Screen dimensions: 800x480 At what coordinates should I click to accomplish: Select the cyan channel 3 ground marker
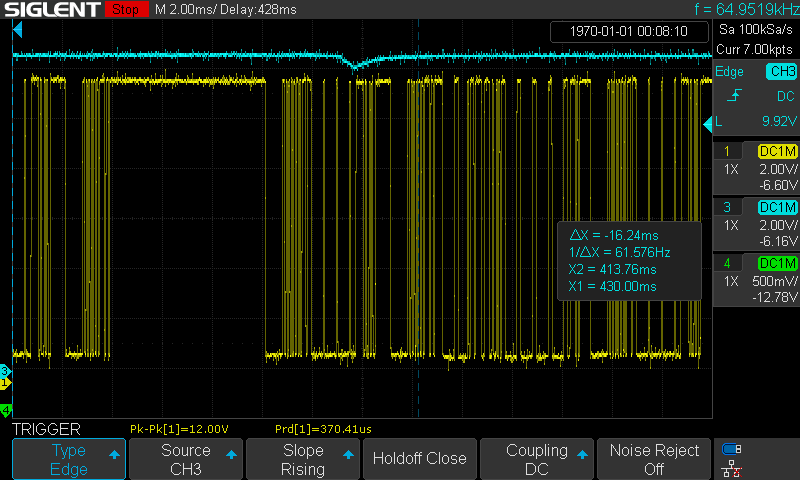point(5,371)
